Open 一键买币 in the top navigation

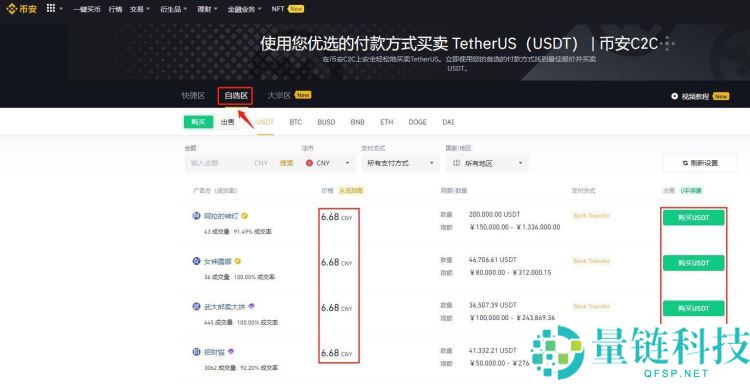coord(87,9)
